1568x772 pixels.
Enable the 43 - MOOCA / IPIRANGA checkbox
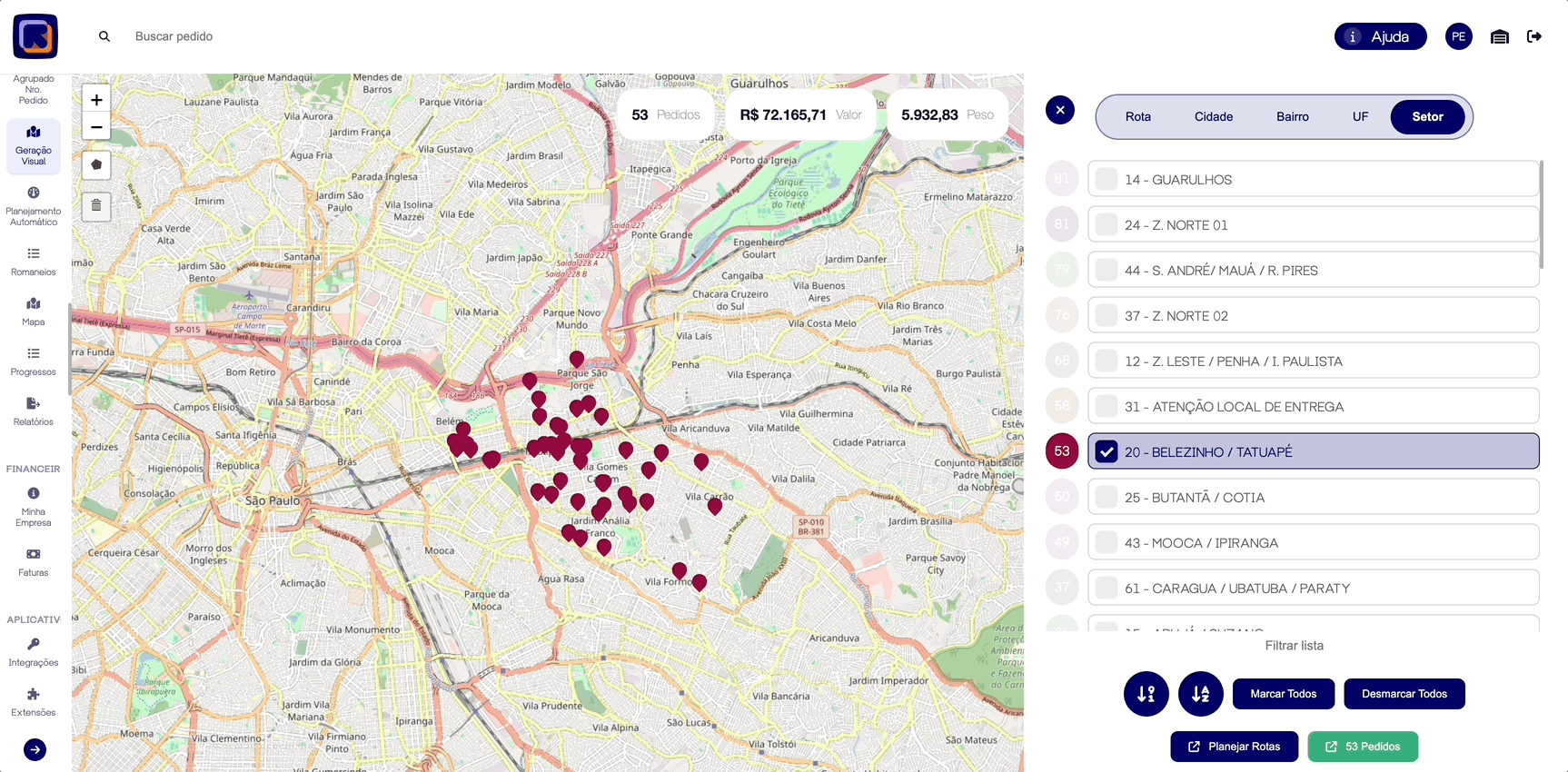coord(1107,542)
